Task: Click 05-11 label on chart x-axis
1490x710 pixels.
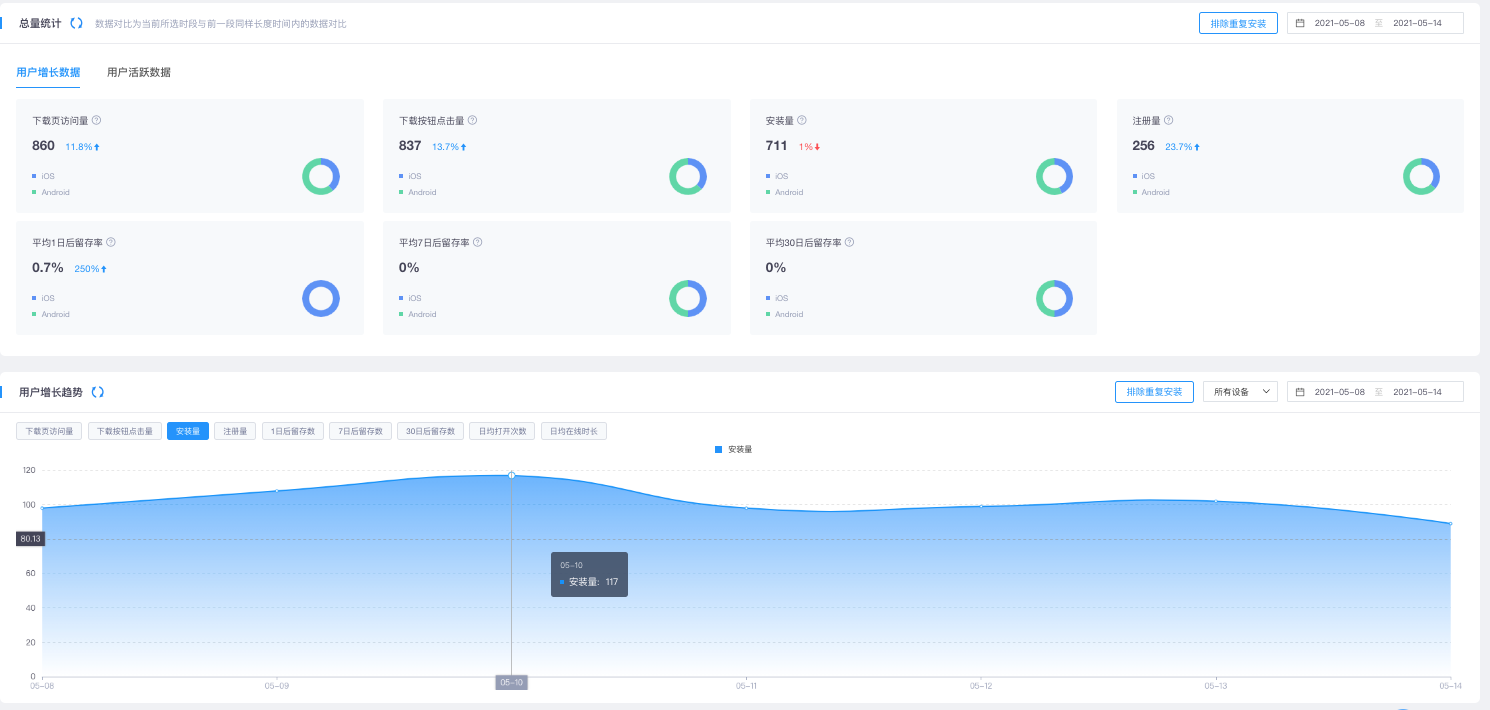Action: (x=746, y=686)
